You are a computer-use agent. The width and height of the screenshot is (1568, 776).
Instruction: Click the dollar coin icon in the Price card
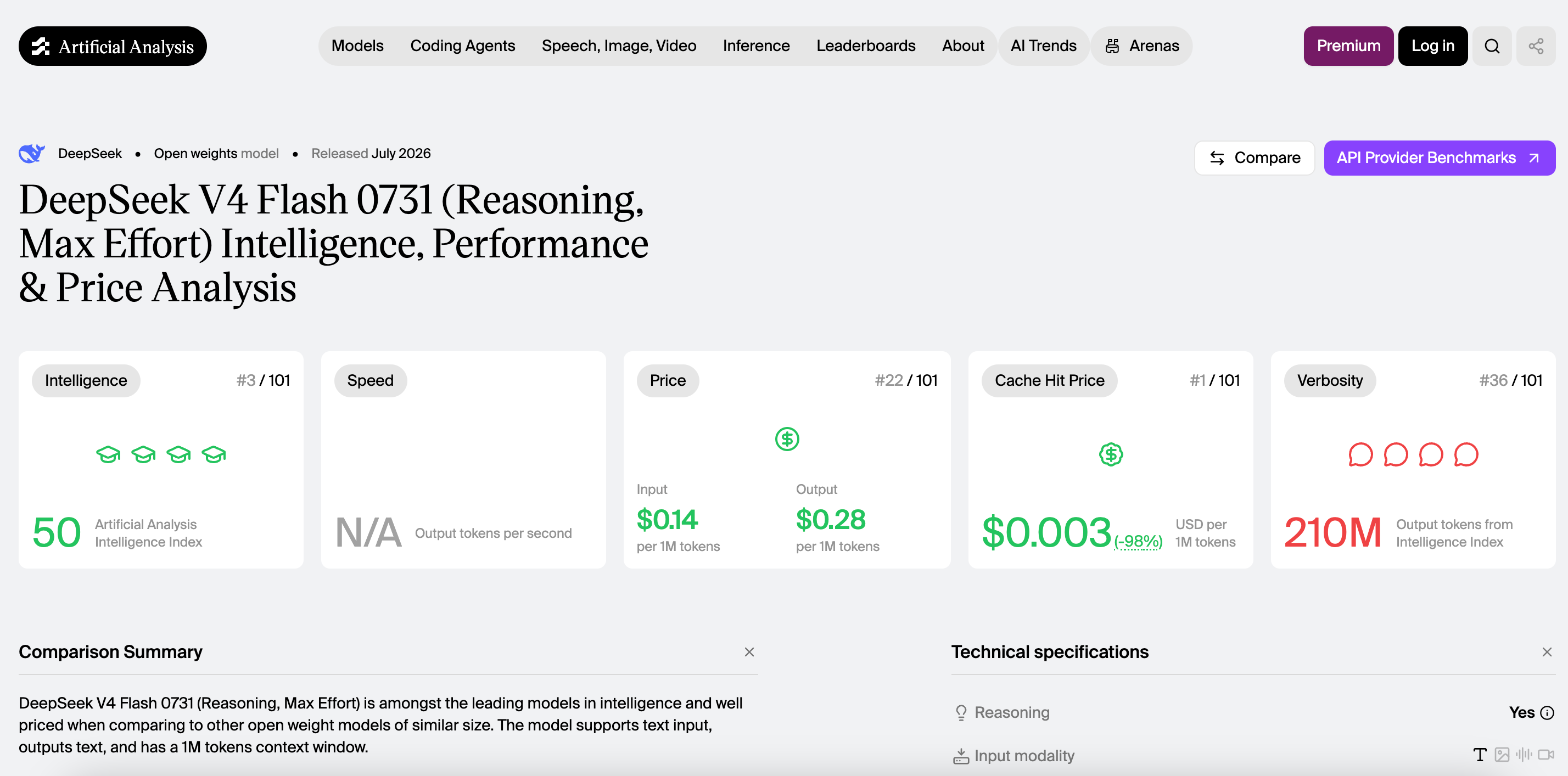pos(787,439)
